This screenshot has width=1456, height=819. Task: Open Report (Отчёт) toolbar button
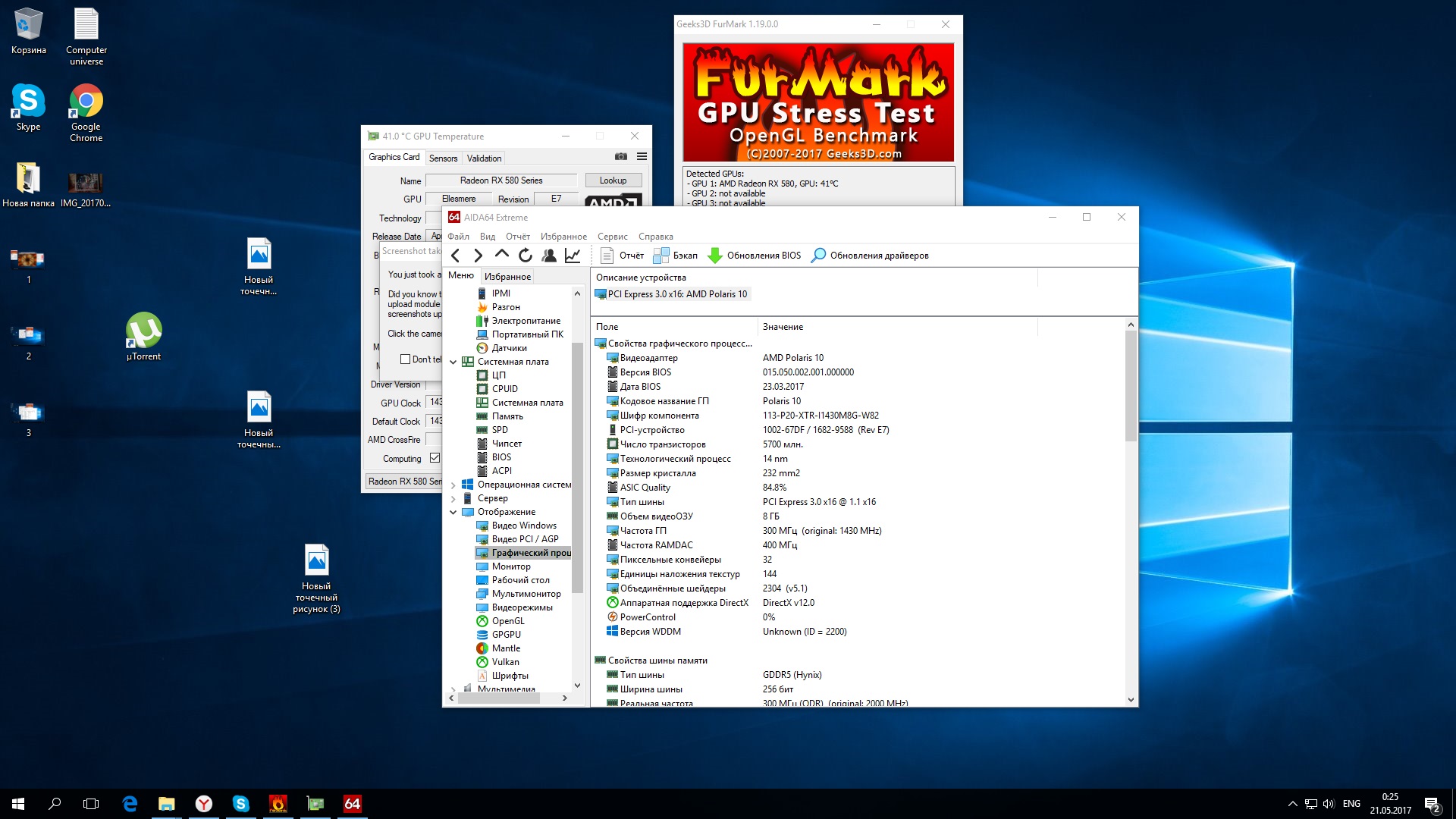tap(622, 256)
